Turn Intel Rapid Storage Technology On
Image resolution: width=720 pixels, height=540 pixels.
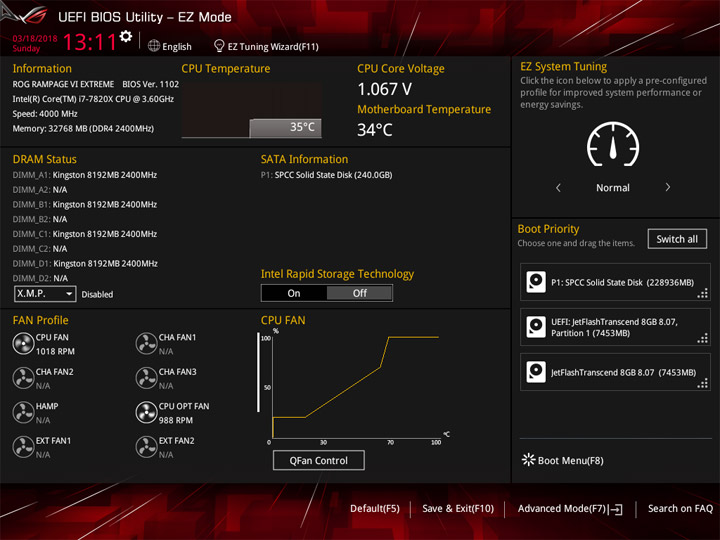(x=294, y=293)
